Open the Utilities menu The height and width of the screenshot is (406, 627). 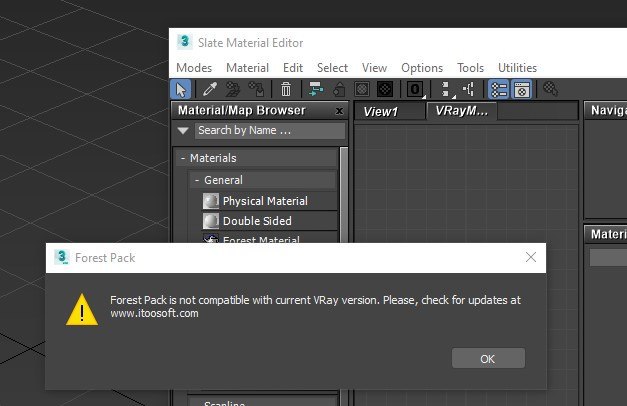click(x=517, y=68)
